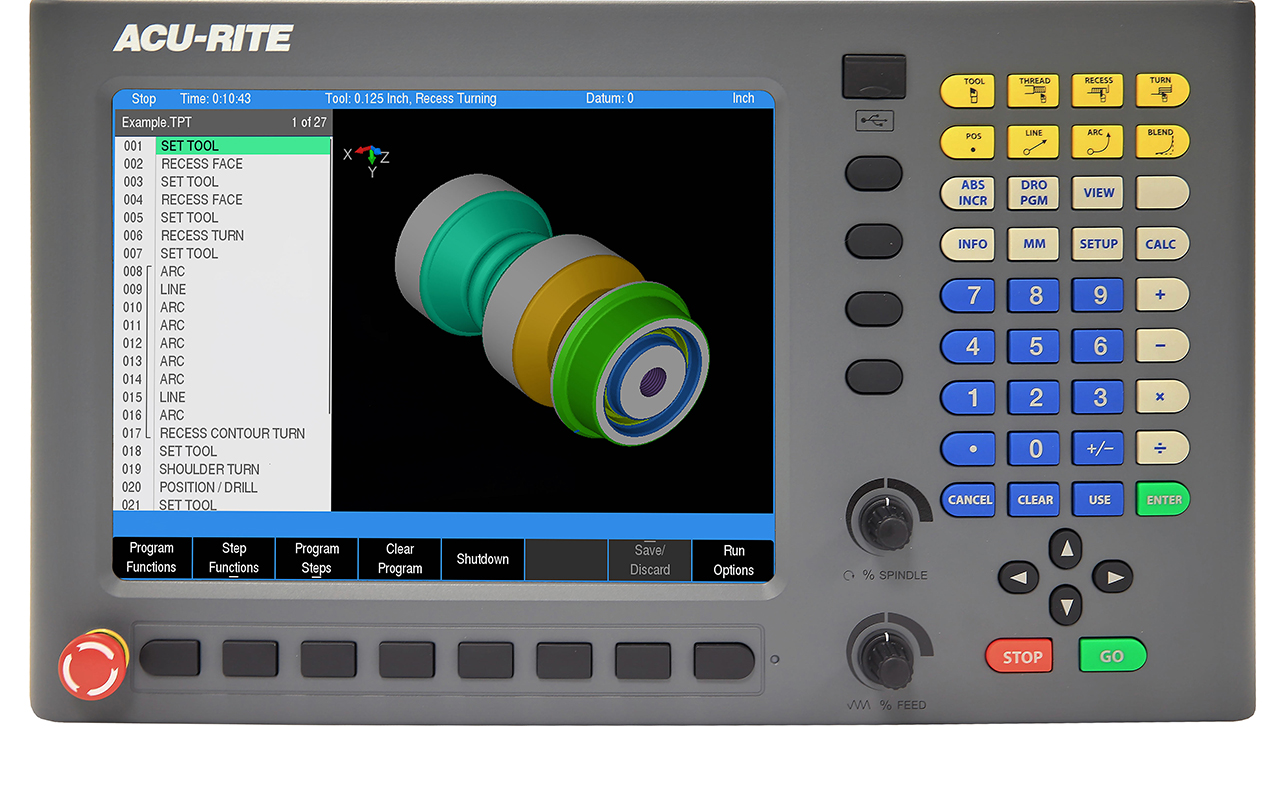This screenshot has width=1282, height=800.
Task: Select the ARC contour key
Action: click(1097, 141)
